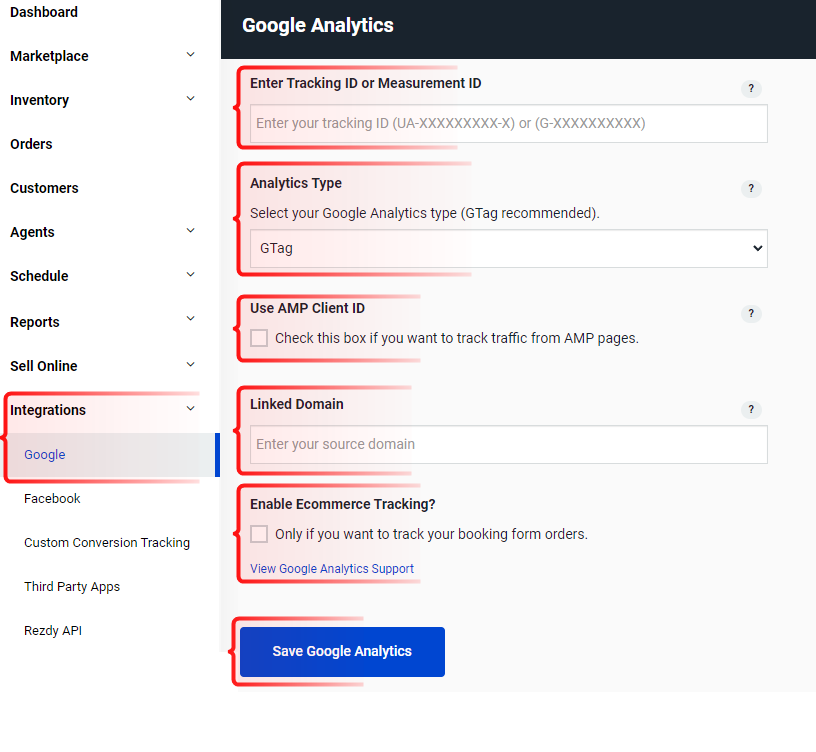The height and width of the screenshot is (752, 816).
Task: Follow the View Google Analytics Support link
Action: point(332,569)
